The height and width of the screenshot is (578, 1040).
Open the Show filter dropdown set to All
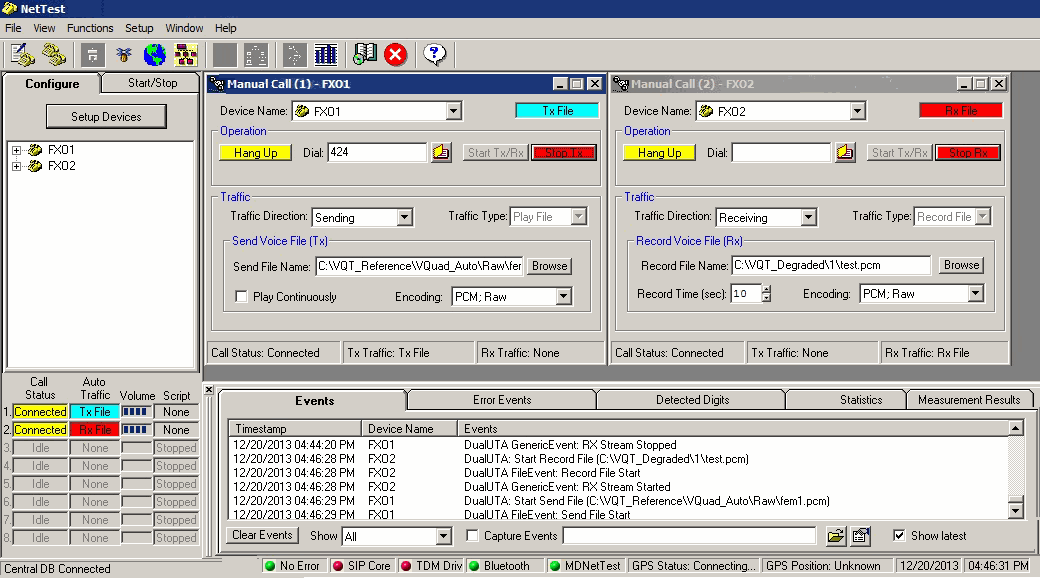coord(444,536)
